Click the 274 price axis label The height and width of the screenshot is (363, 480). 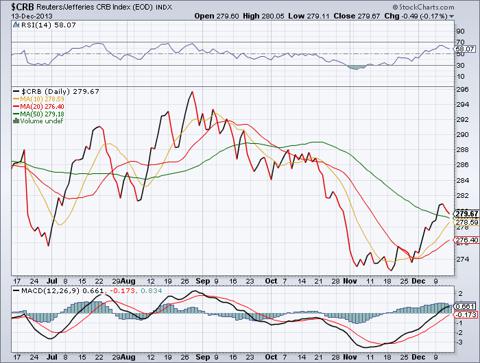point(463,259)
